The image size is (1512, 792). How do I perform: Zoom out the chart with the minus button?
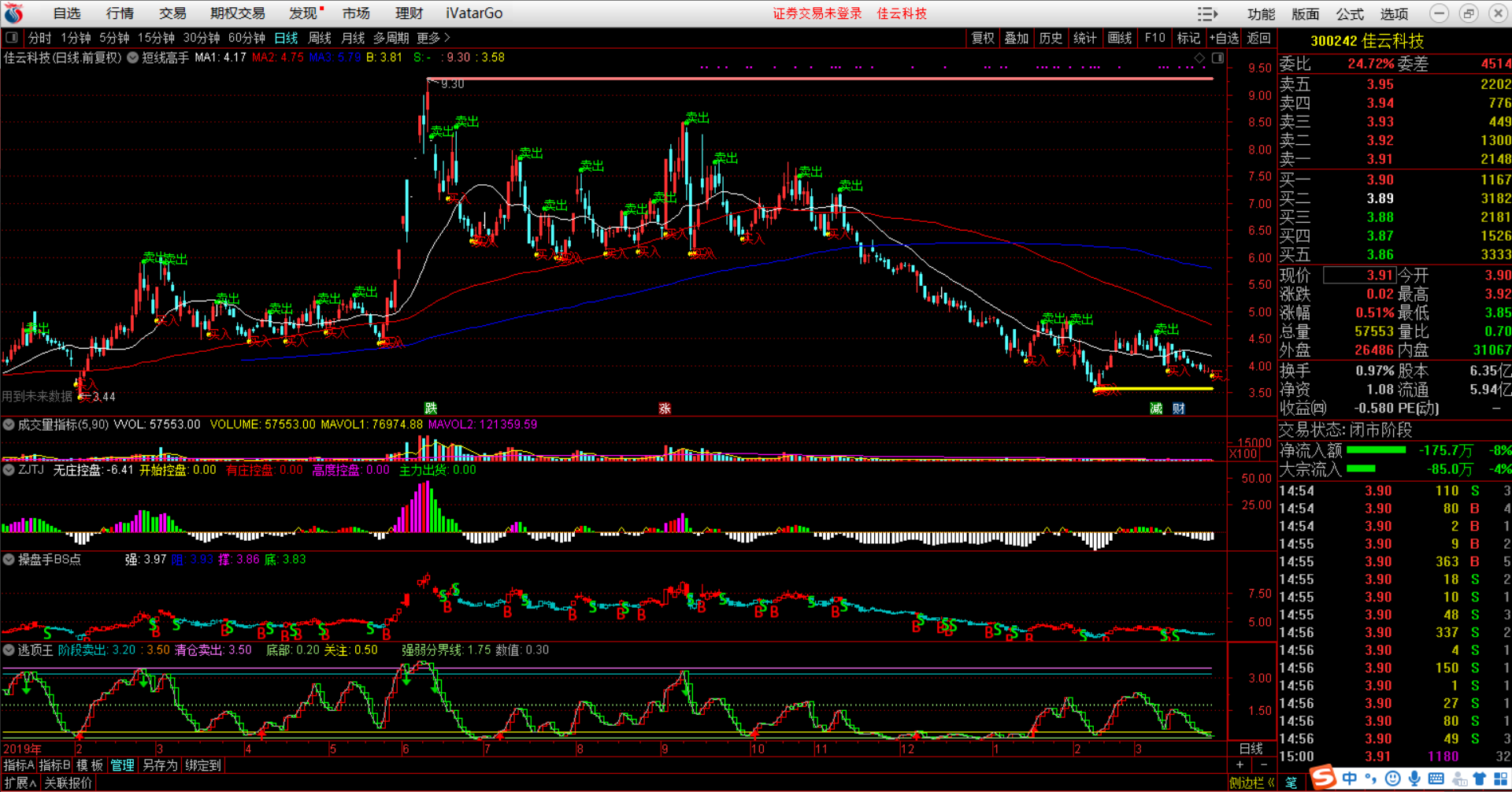(x=1264, y=764)
